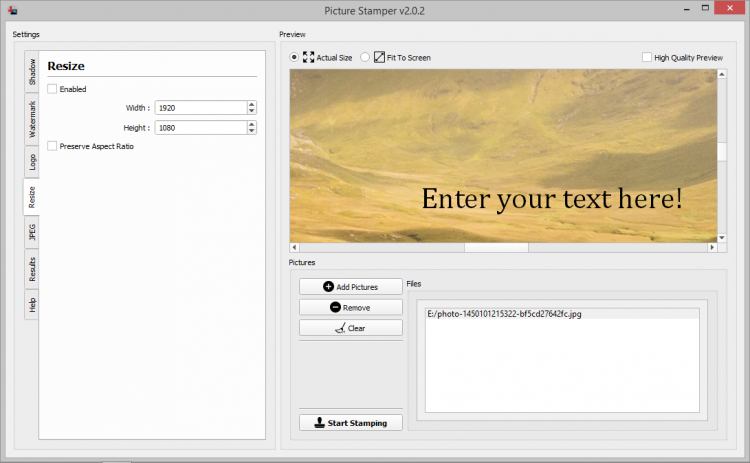Select file photo-1450101215322-bf5cd27642fc.jpg in Files list

(x=562, y=314)
